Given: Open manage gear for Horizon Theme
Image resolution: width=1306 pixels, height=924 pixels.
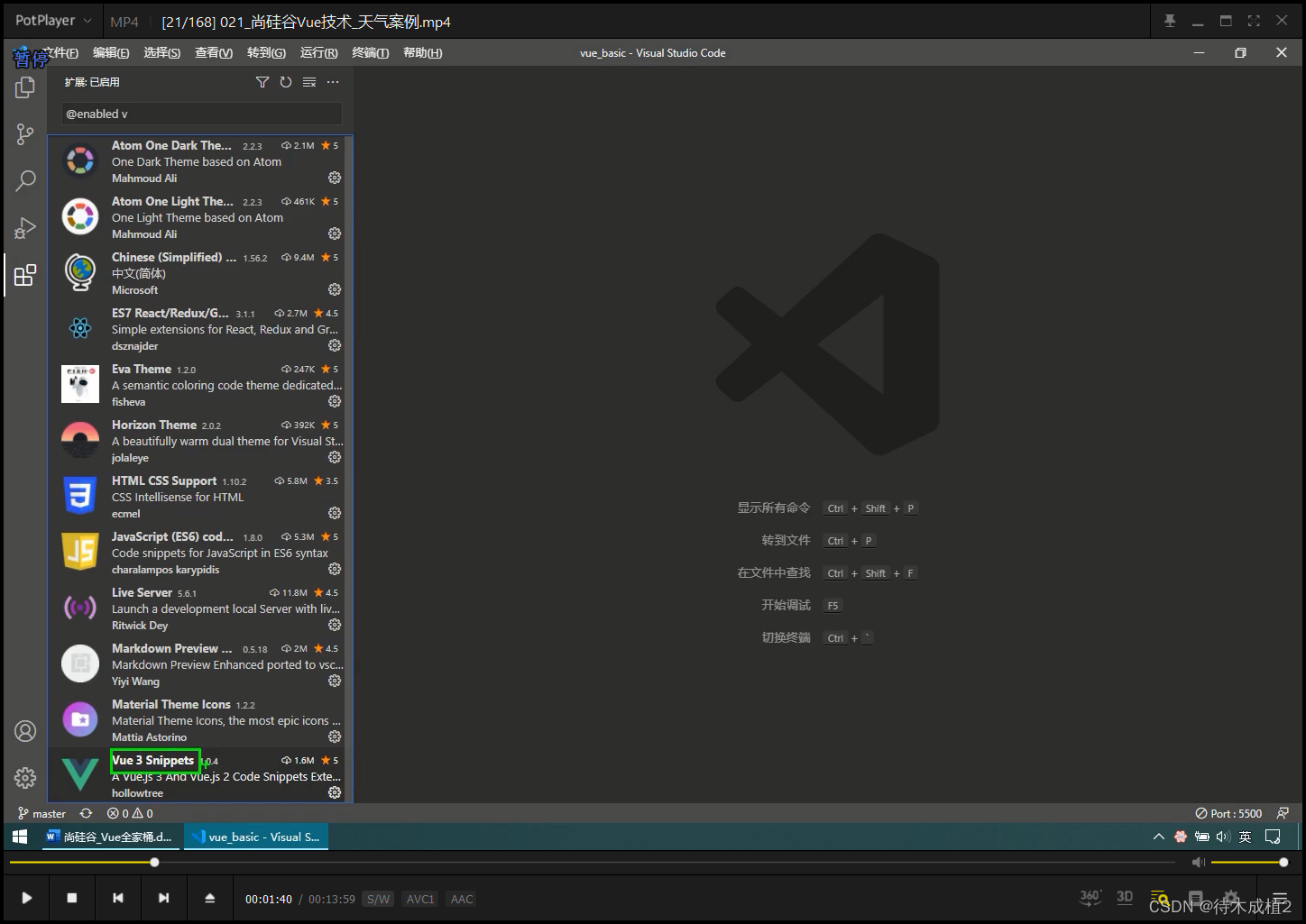Looking at the screenshot, I should (335, 457).
